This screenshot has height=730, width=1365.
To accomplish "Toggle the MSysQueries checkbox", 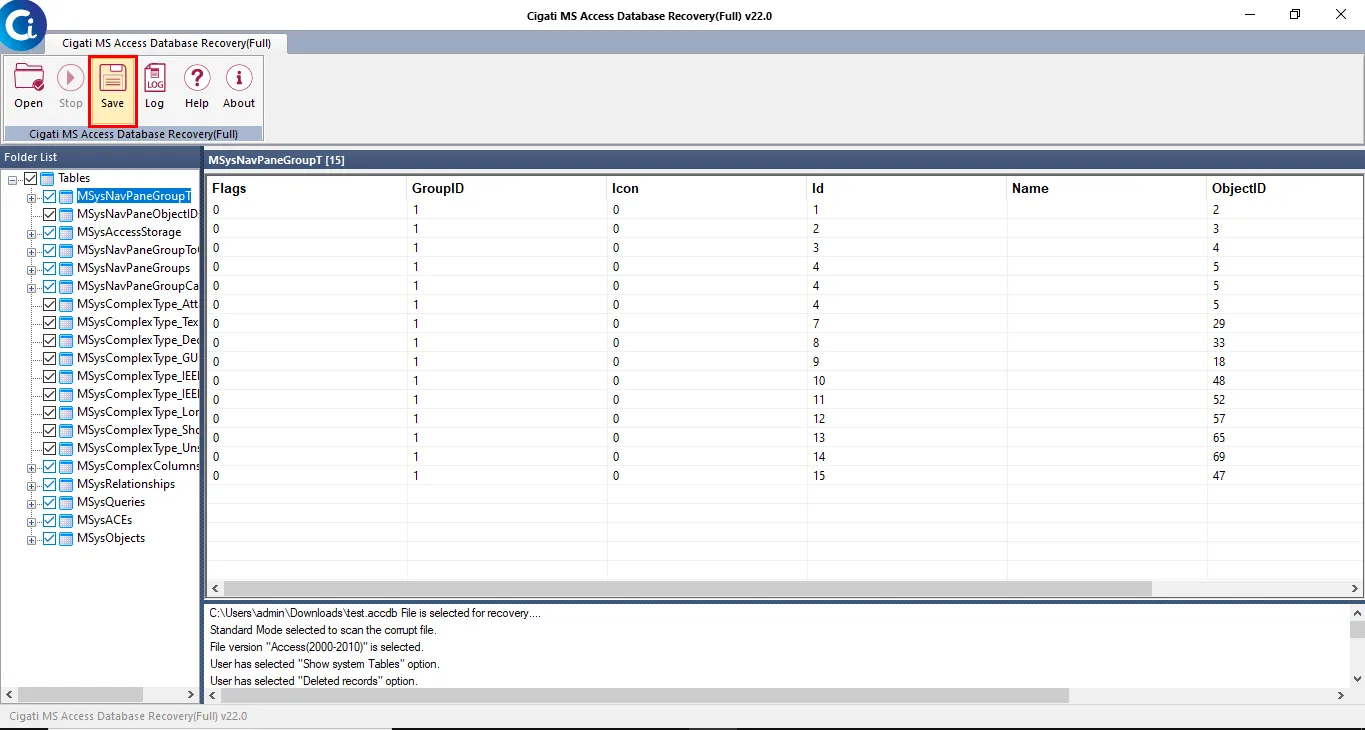I will (x=49, y=502).
